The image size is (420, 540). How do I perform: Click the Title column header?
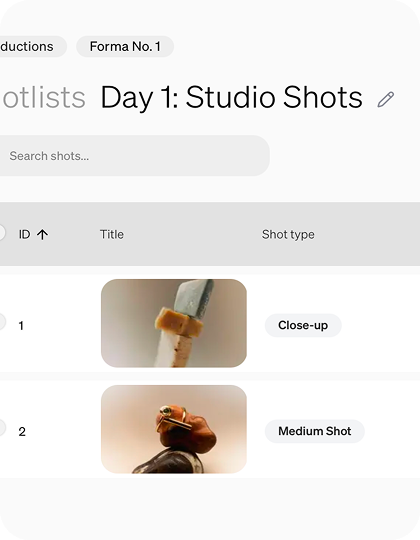(112, 235)
